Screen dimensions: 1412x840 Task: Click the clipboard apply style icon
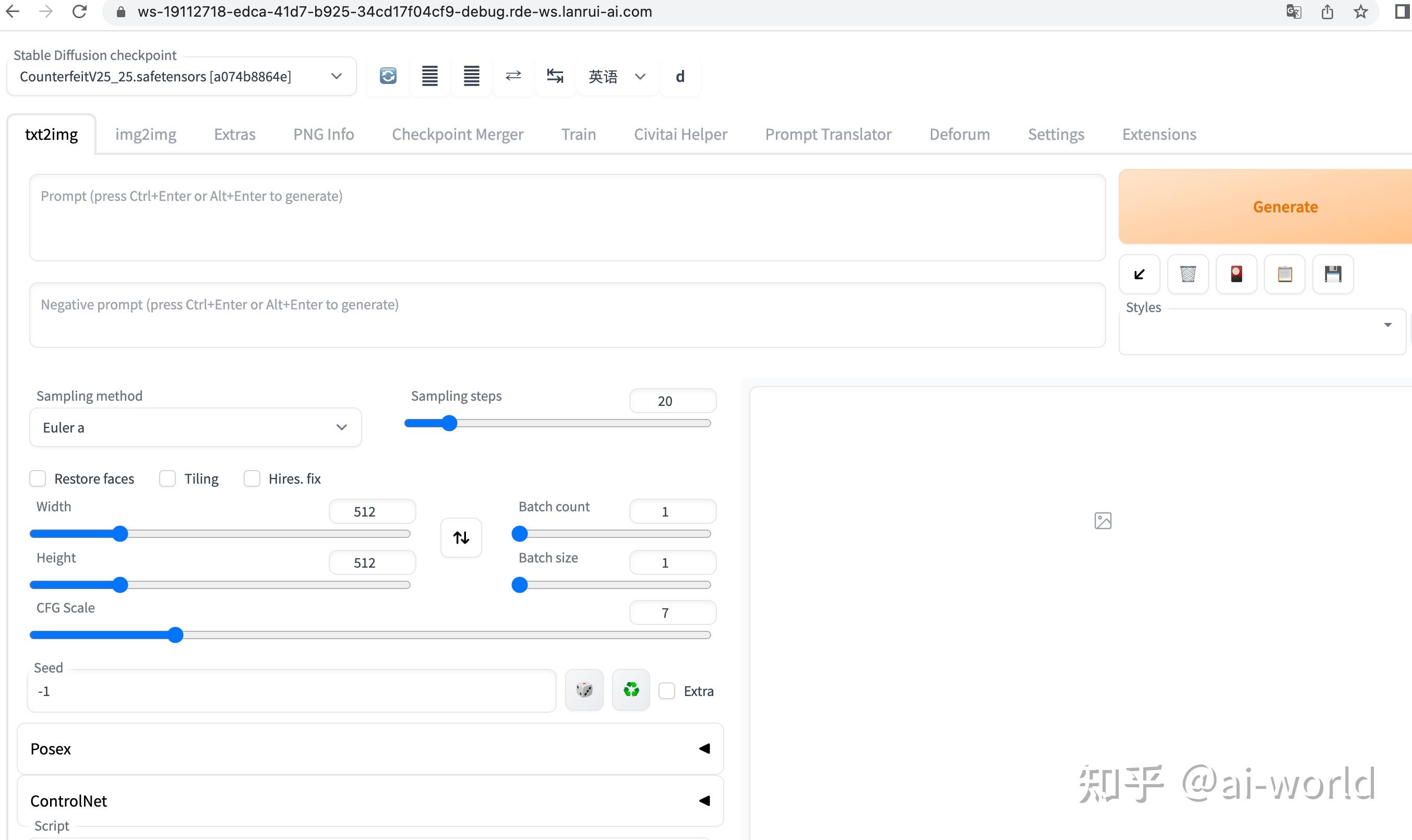[x=1284, y=274]
